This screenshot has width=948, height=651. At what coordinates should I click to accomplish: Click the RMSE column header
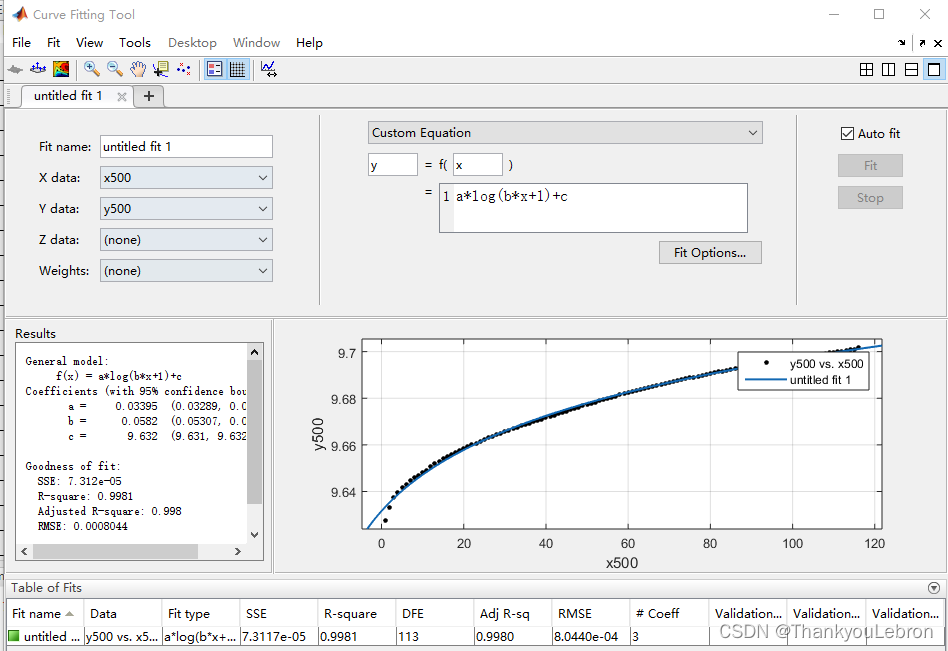(591, 614)
